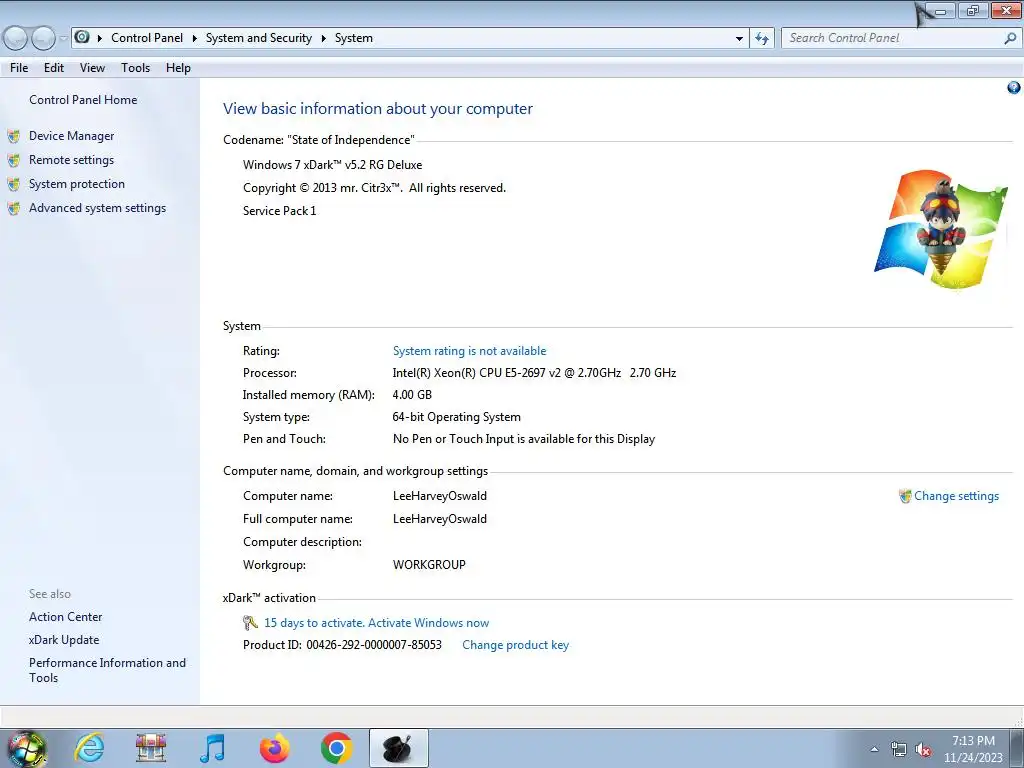1024x768 pixels.
Task: Click the 64-bit Operating System value
Action: click(456, 417)
